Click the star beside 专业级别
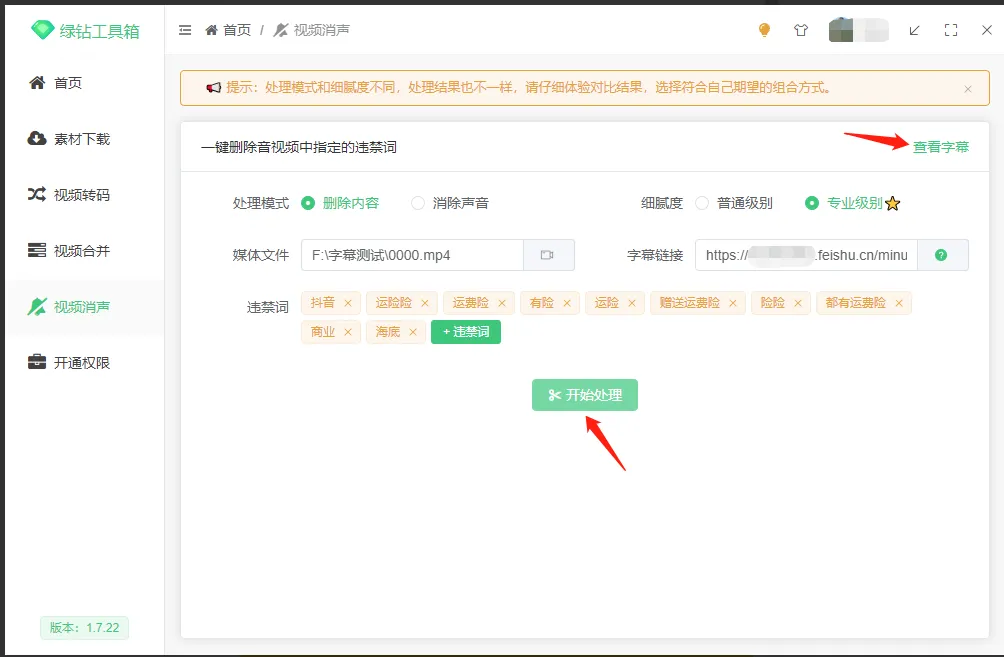This screenshot has height=657, width=1004. click(891, 203)
